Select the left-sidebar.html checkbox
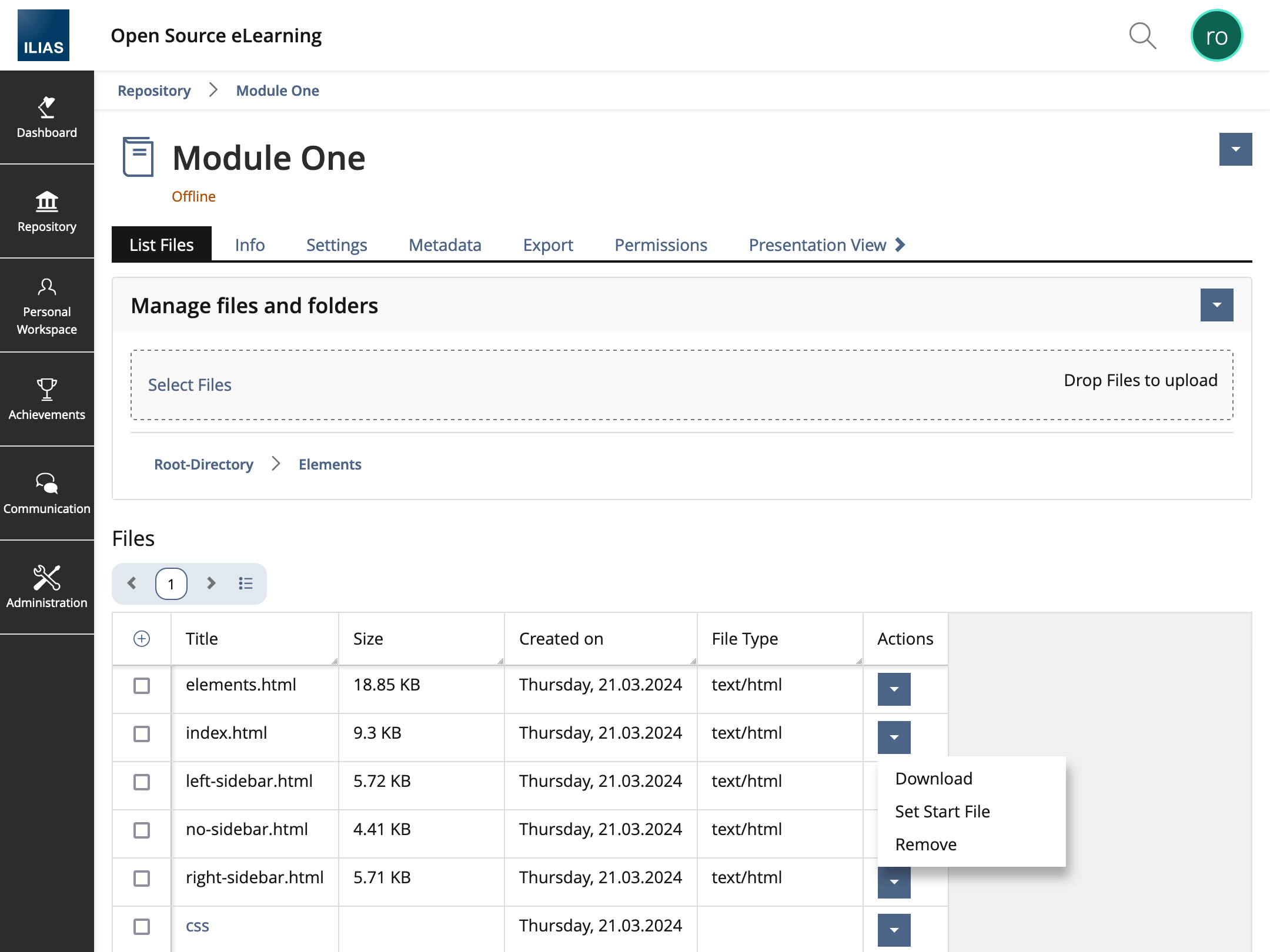 pos(142,782)
